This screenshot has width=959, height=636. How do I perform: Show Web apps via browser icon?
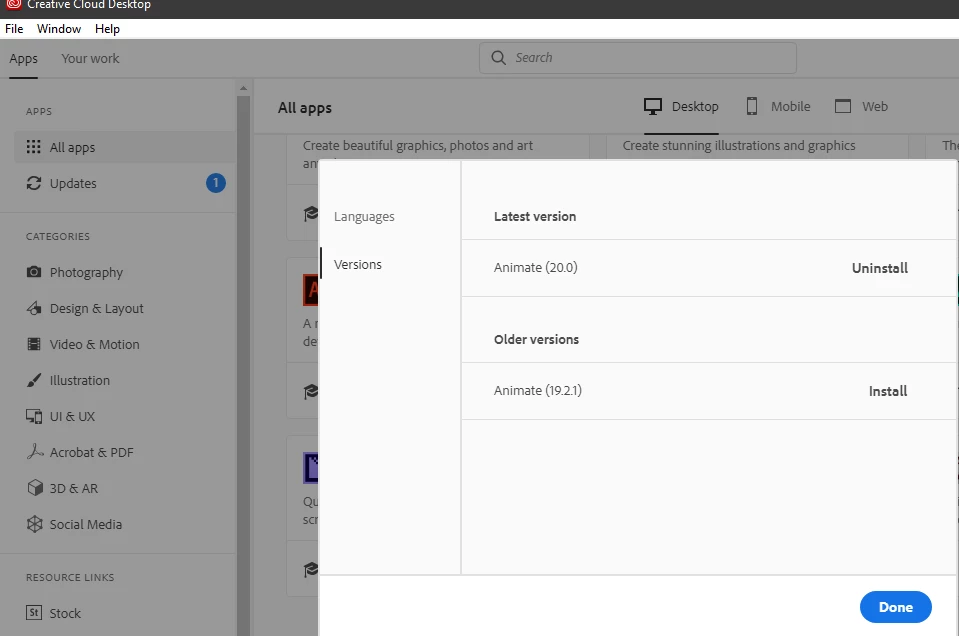[x=843, y=106]
